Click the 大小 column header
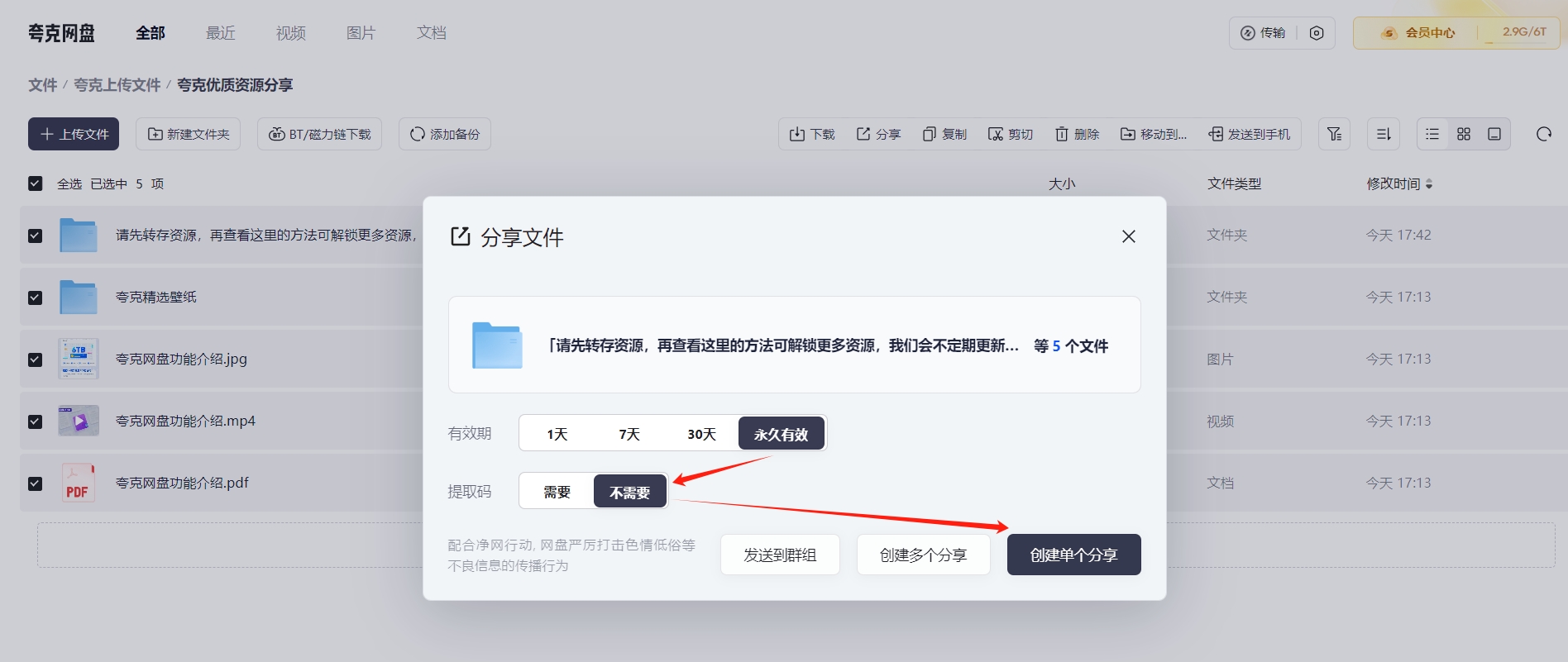The image size is (1568, 662). coord(1062,183)
